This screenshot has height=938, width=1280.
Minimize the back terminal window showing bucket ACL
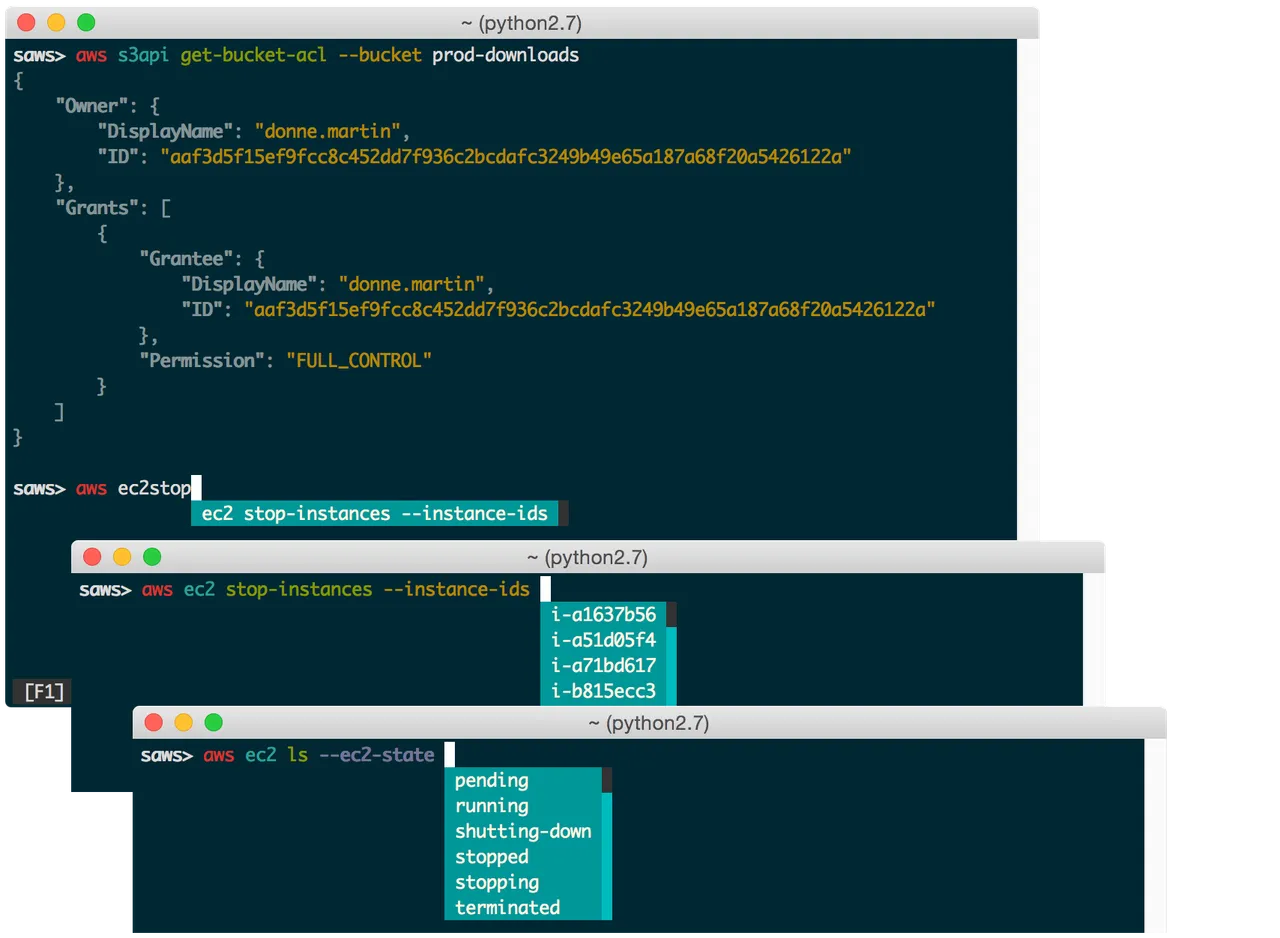56,22
